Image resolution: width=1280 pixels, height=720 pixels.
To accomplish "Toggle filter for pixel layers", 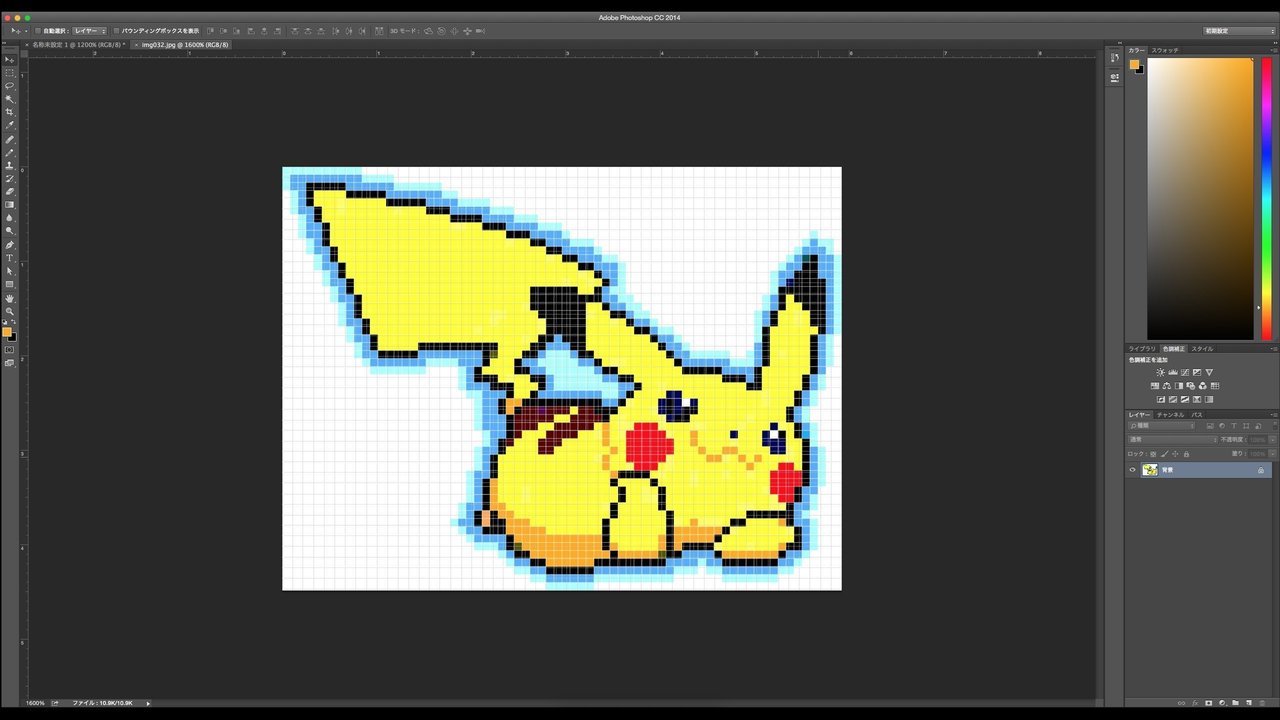I will tap(1210, 426).
